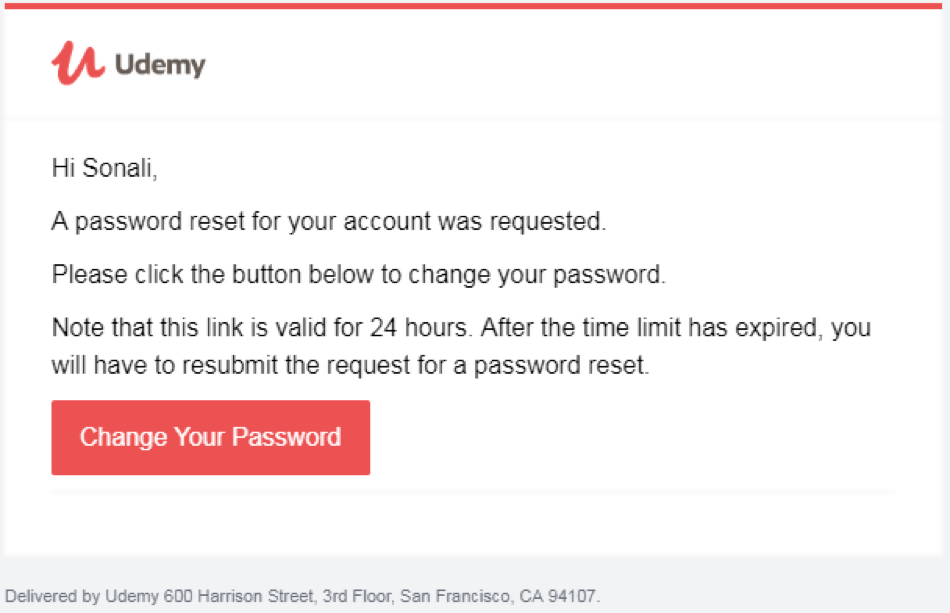Select the greeting line Hi Sonali
950x613 pixels.
pyautogui.click(x=106, y=168)
